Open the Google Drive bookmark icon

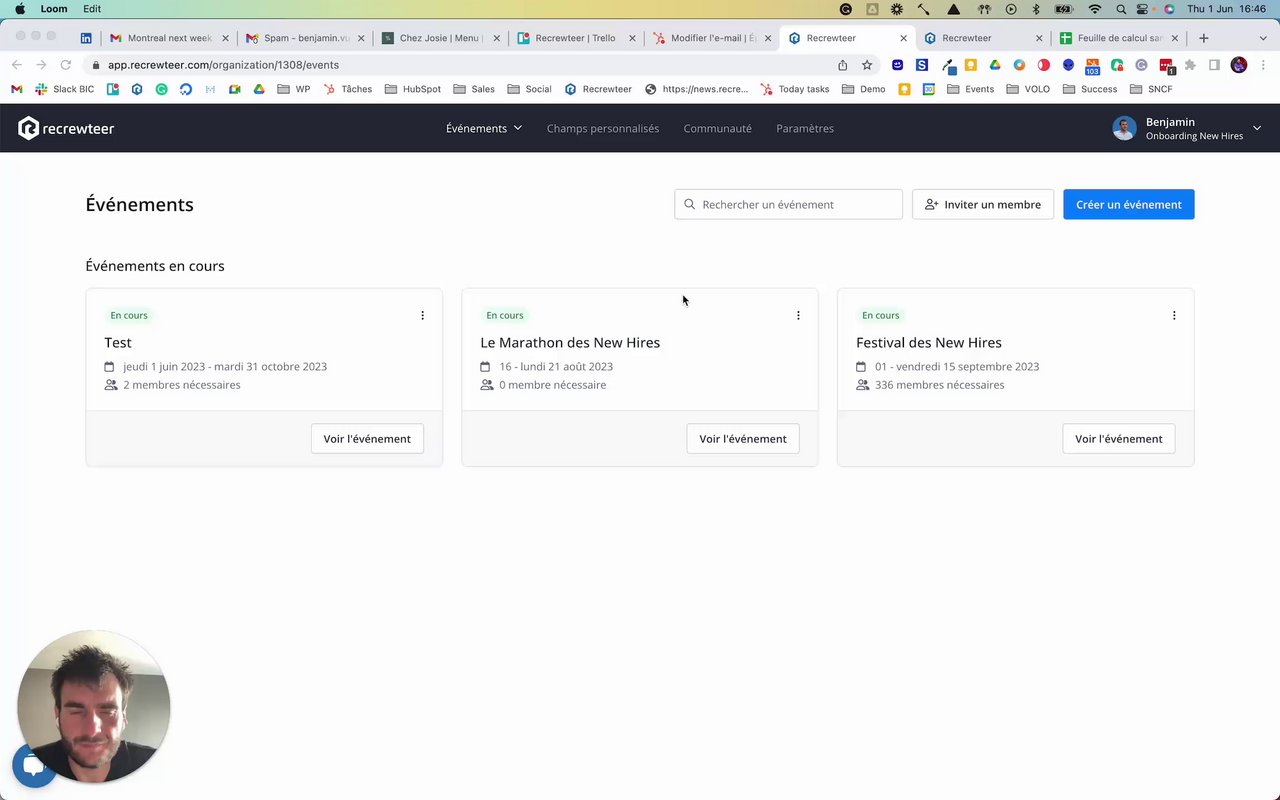259,89
